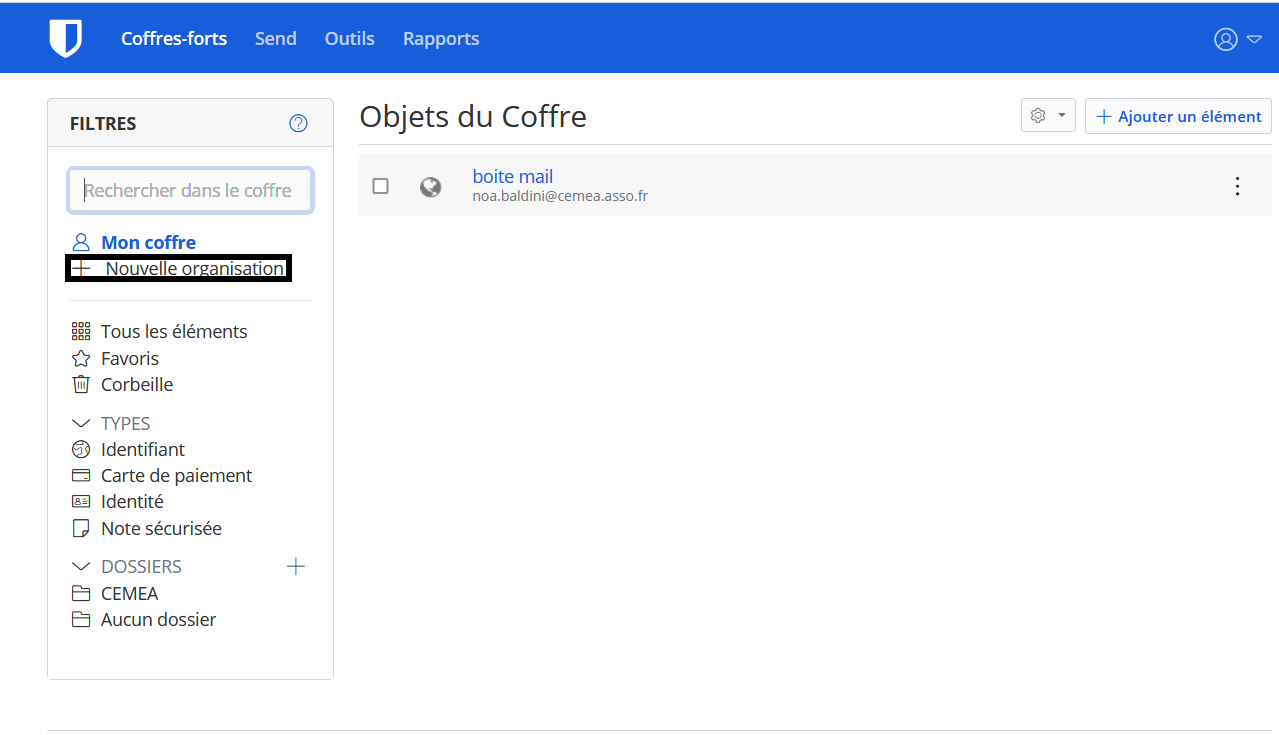Filter by Identité type
The width and height of the screenshot is (1279, 735).
(132, 501)
